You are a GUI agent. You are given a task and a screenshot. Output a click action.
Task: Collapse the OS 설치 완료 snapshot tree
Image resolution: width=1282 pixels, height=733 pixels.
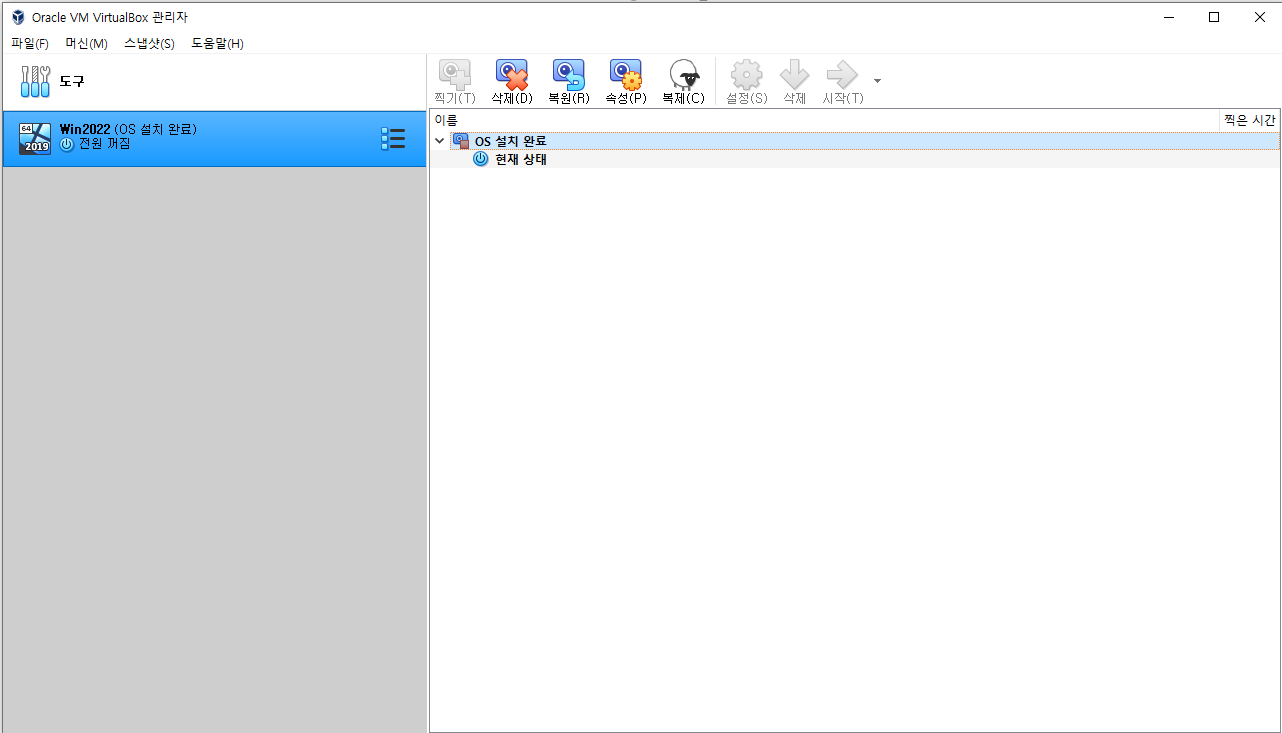[440, 141]
